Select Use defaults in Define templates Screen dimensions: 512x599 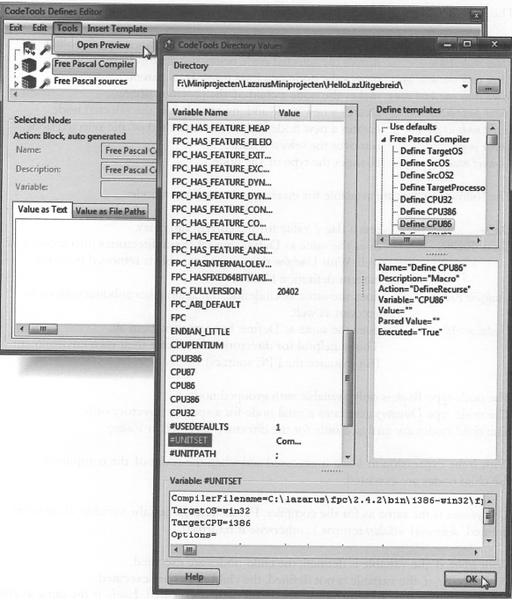click(413, 127)
